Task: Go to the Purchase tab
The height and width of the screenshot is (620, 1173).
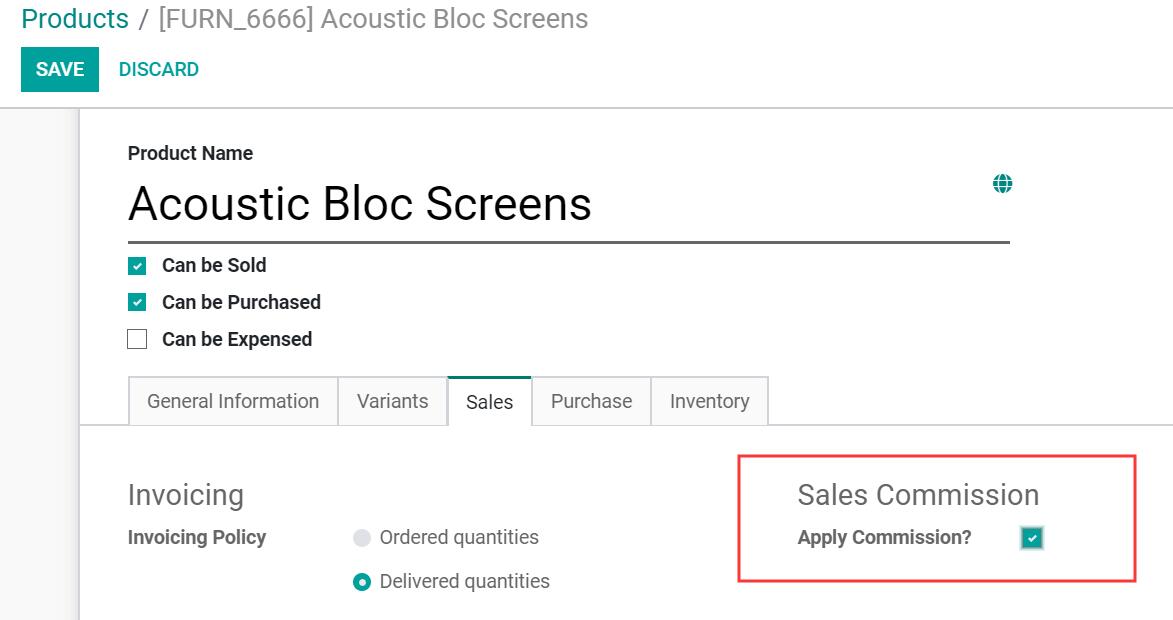Action: (x=591, y=402)
